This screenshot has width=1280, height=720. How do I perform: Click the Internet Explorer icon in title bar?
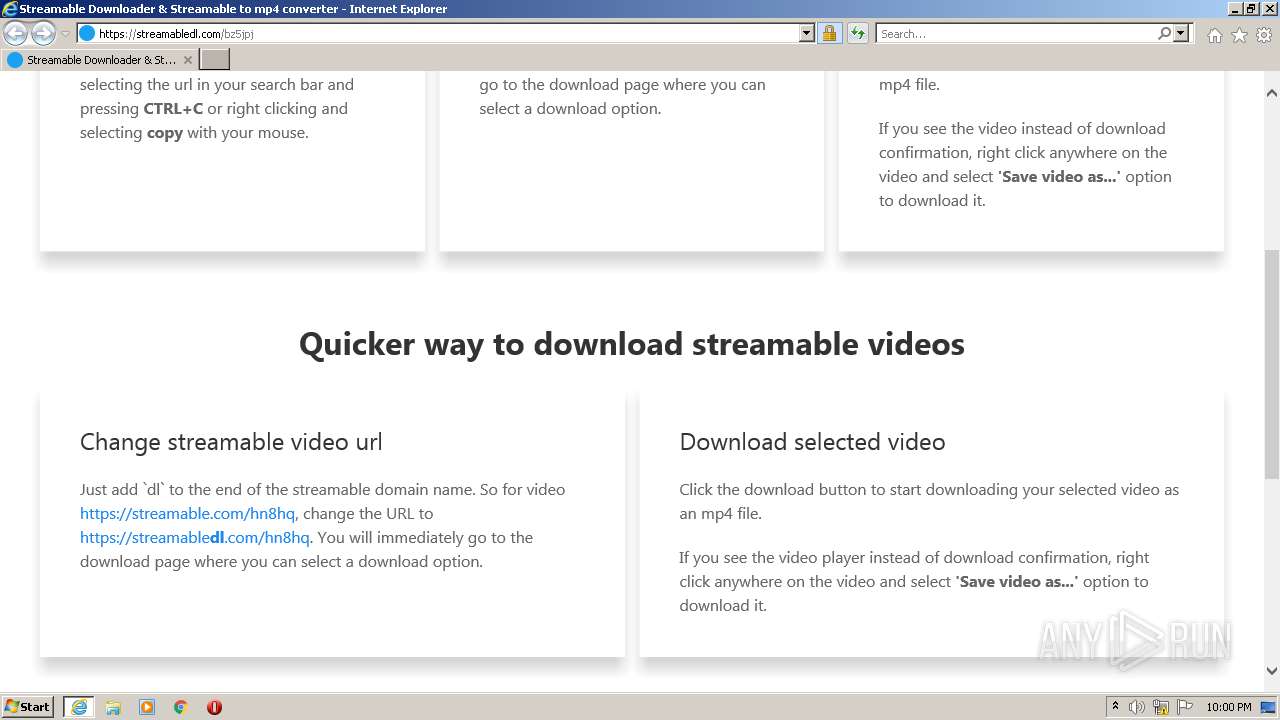pyautogui.click(x=10, y=9)
